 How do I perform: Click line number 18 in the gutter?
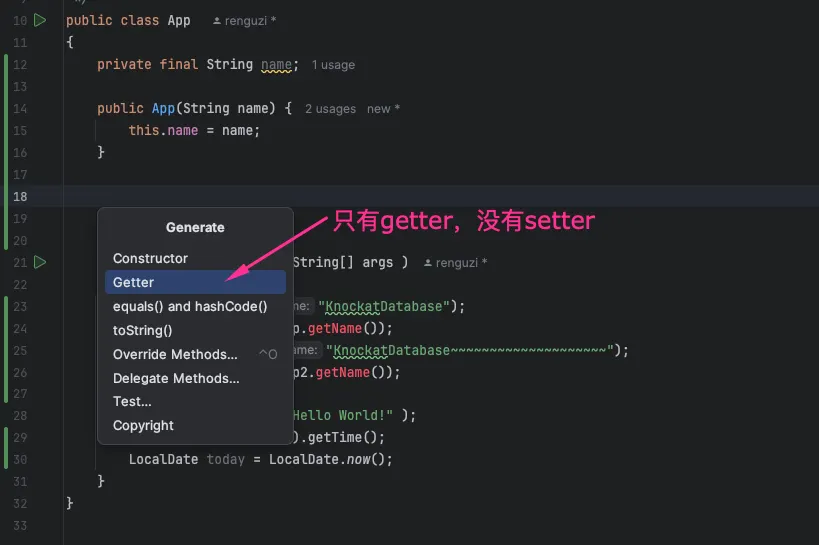tap(20, 196)
